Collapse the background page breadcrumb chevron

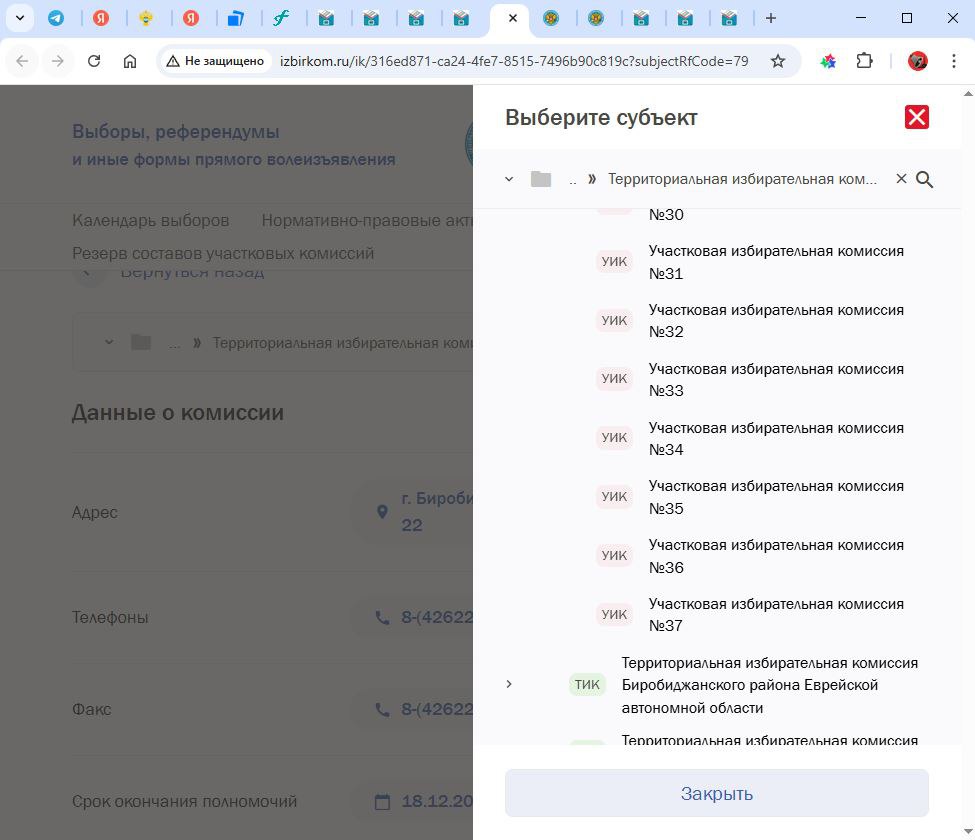click(109, 342)
